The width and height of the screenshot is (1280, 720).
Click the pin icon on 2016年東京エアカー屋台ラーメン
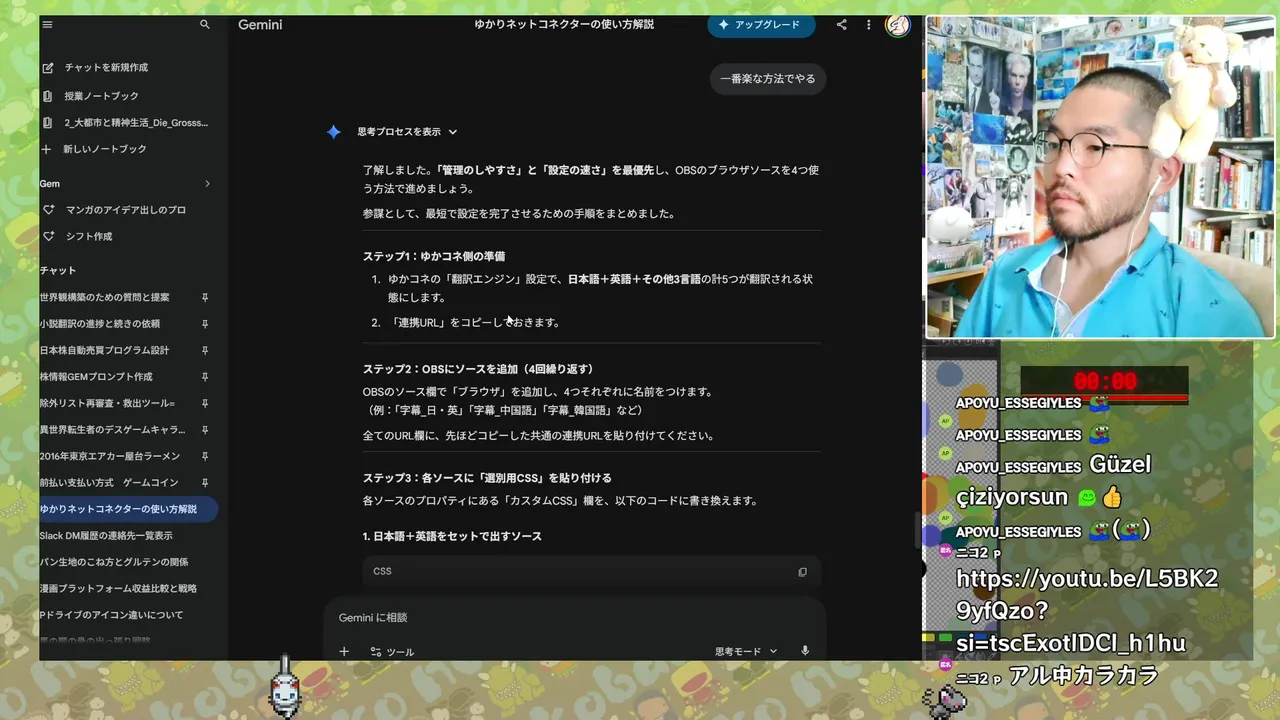point(205,456)
